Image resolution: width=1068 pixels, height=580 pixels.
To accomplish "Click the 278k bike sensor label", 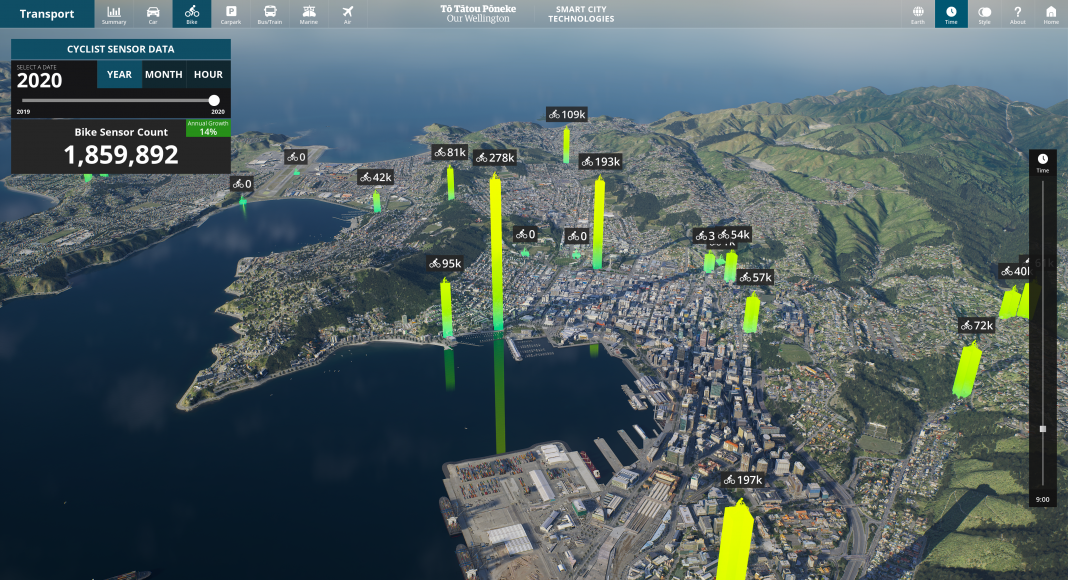I will tap(495, 158).
